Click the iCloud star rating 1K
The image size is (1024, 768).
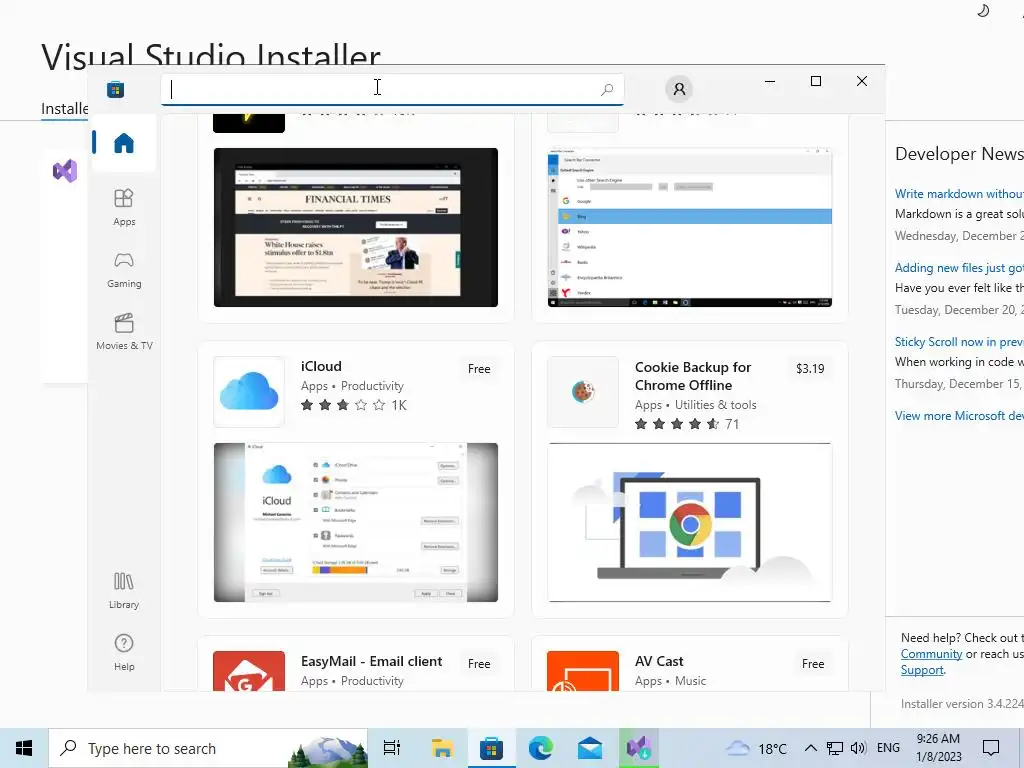pyautogui.click(x=353, y=406)
